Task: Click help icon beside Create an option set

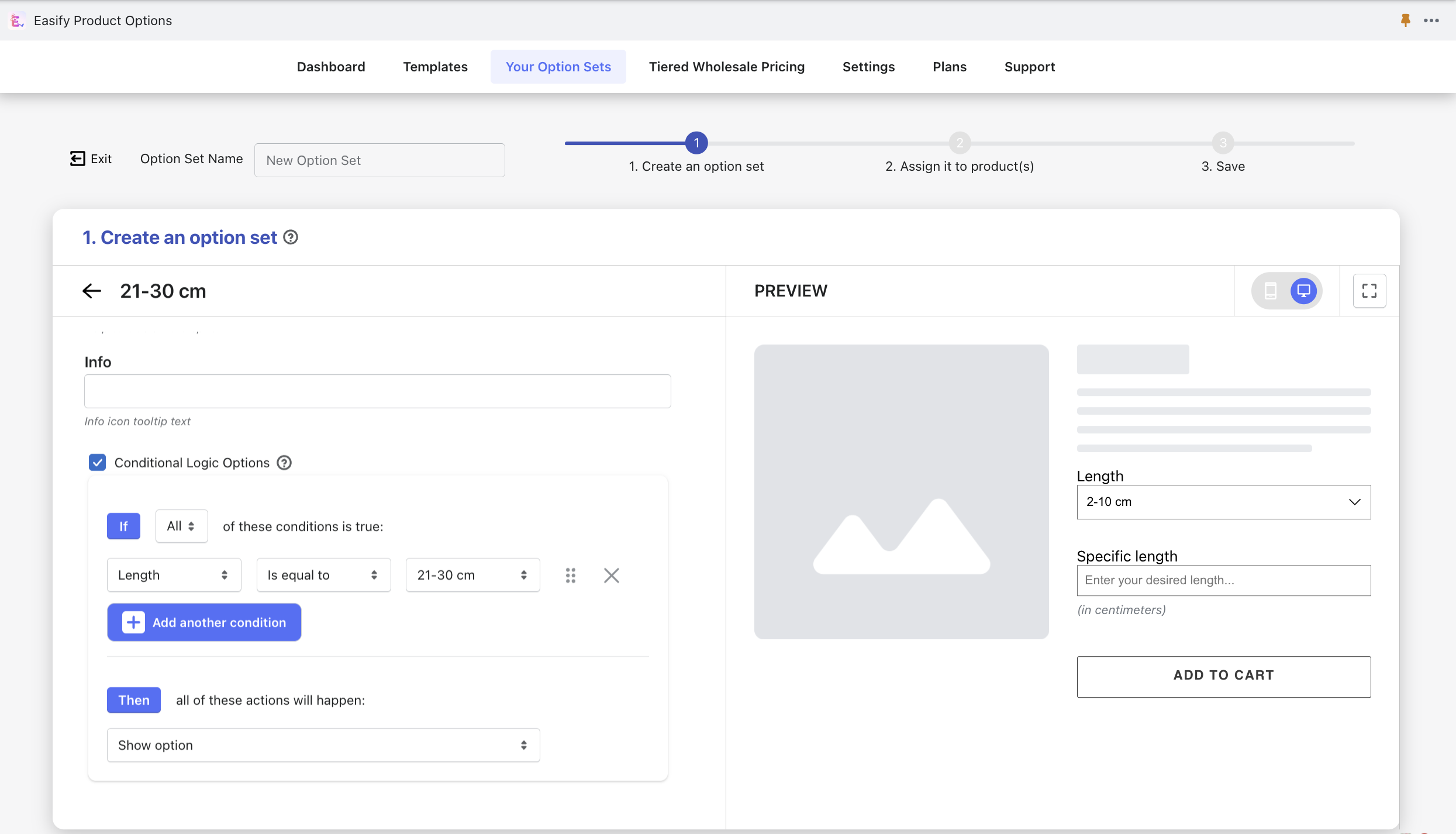Action: tap(291, 237)
